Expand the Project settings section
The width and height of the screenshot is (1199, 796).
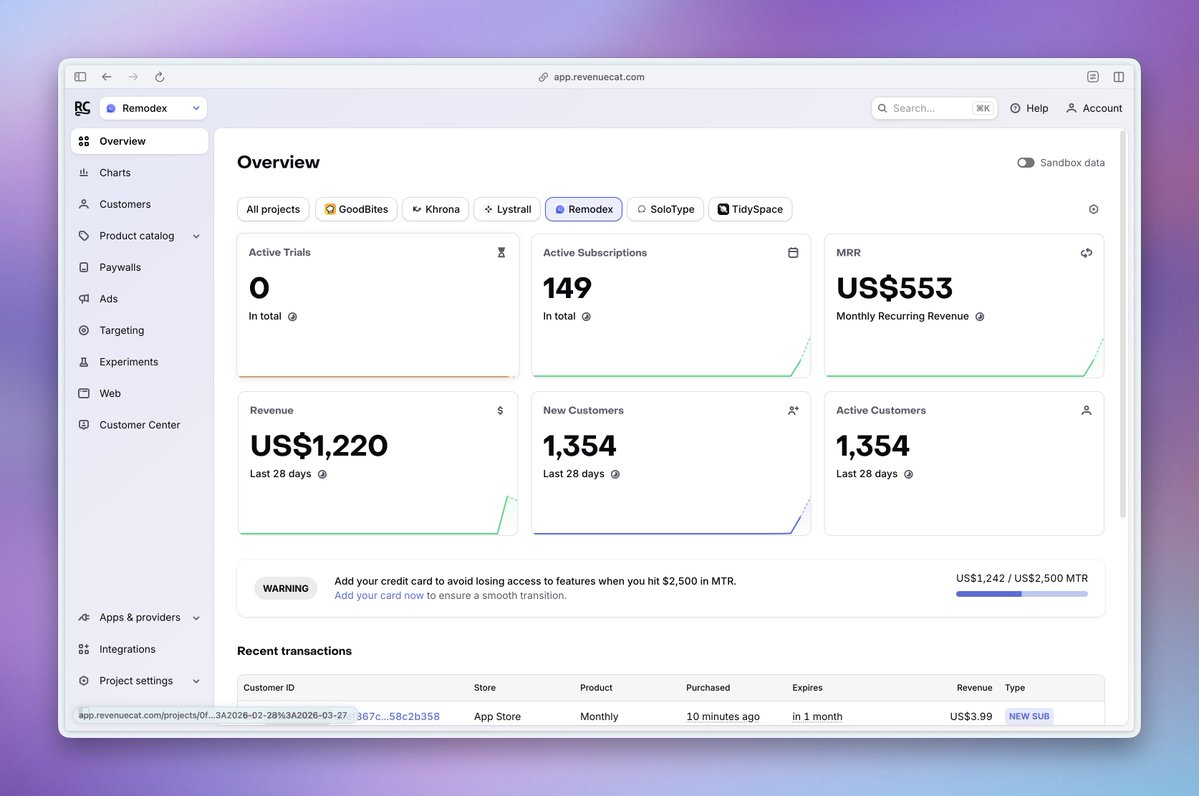point(139,681)
